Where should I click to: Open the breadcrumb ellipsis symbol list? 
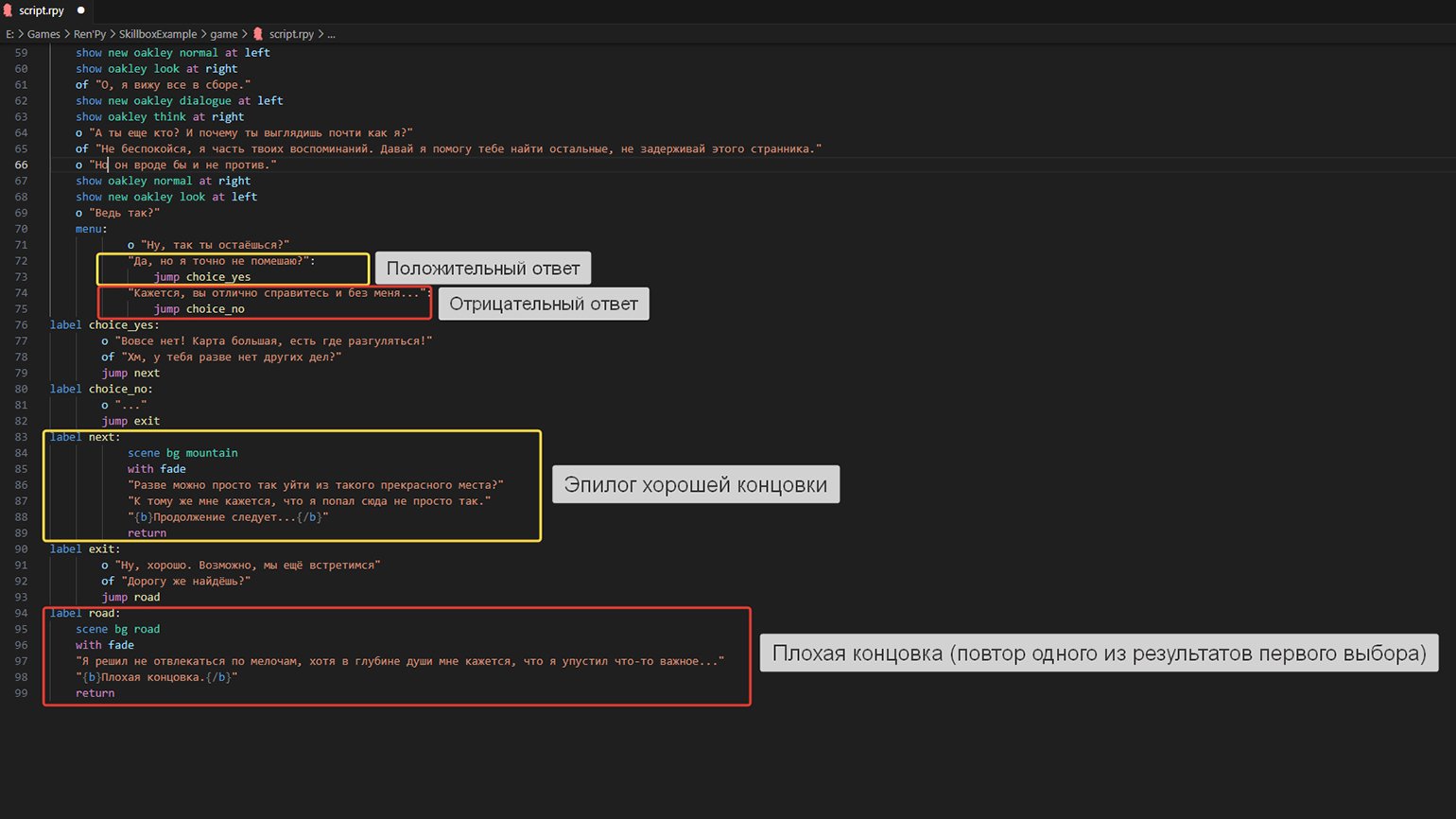click(x=331, y=34)
